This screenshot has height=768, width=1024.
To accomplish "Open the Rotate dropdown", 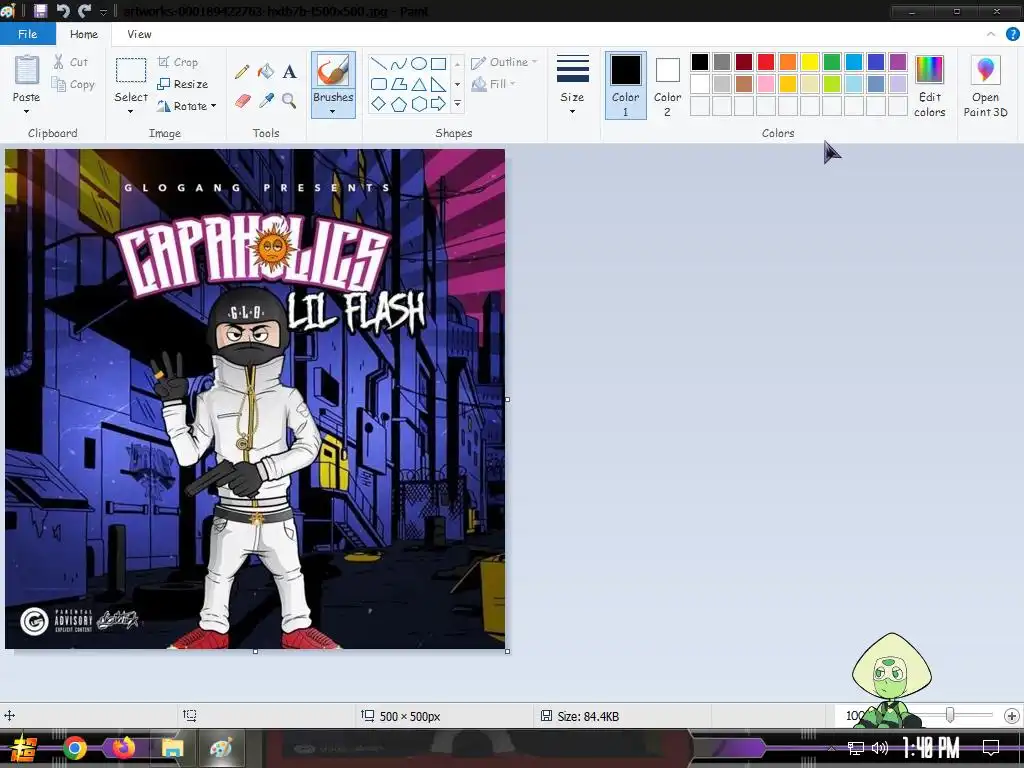I will click(186, 106).
